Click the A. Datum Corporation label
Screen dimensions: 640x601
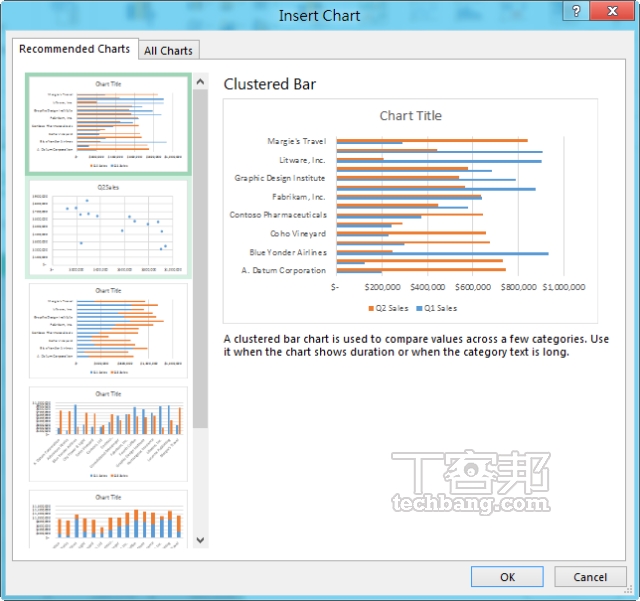pyautogui.click(x=284, y=270)
